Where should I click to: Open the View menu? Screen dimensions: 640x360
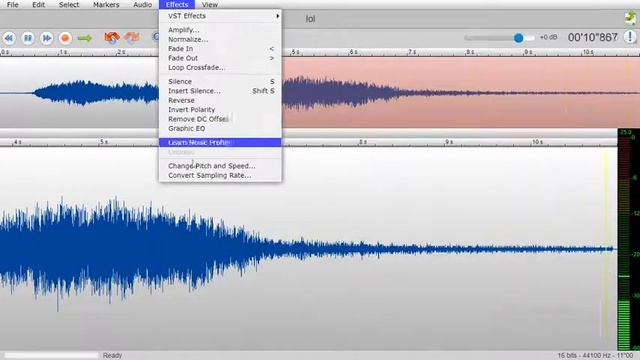tap(210, 5)
